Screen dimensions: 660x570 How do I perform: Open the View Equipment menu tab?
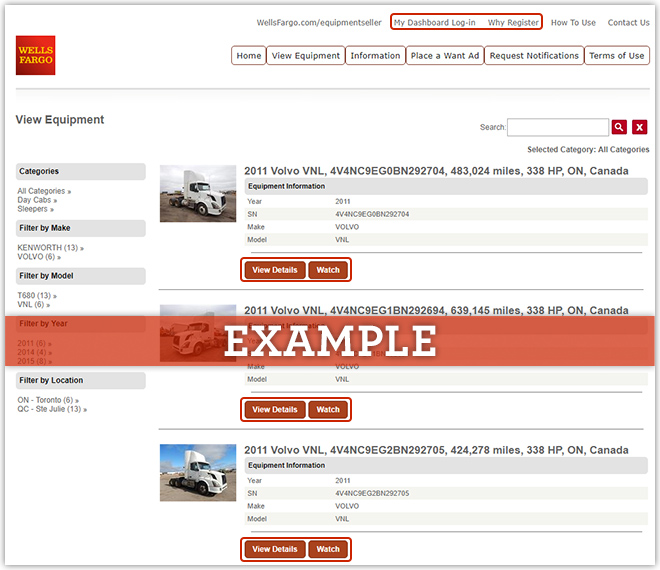306,56
